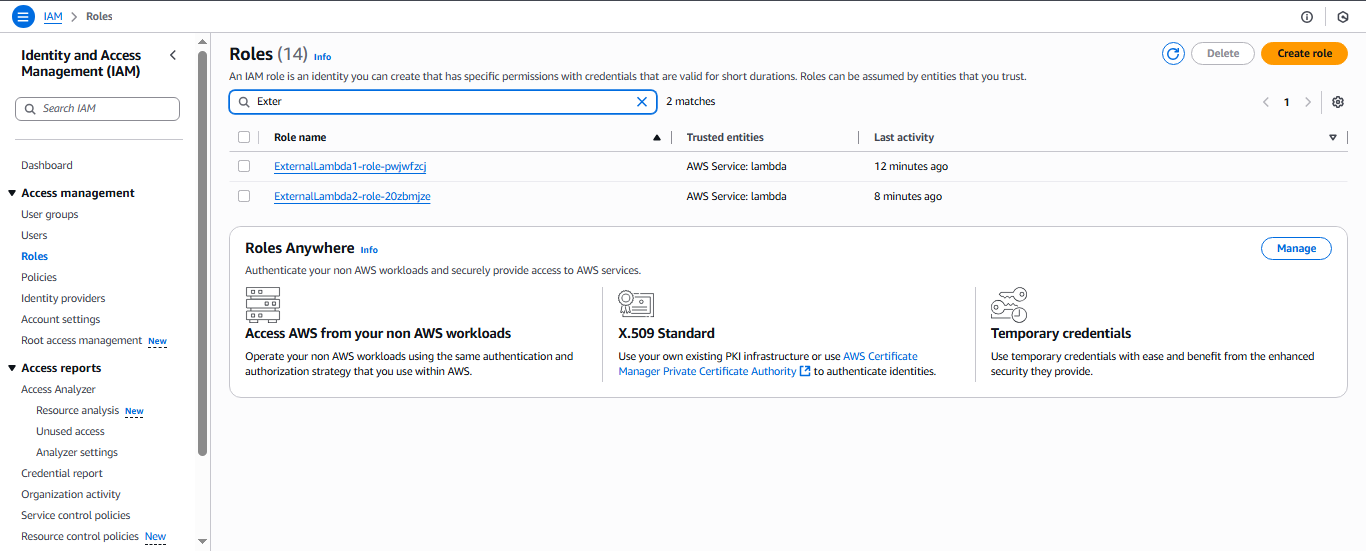Collapse the Access reports section
The image size is (1366, 551).
point(12,368)
